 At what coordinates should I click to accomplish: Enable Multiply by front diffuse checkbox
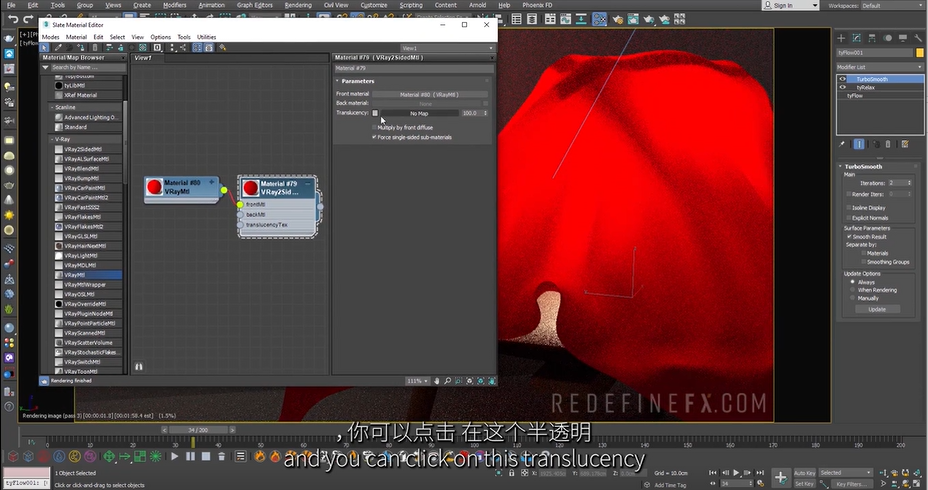pos(374,127)
